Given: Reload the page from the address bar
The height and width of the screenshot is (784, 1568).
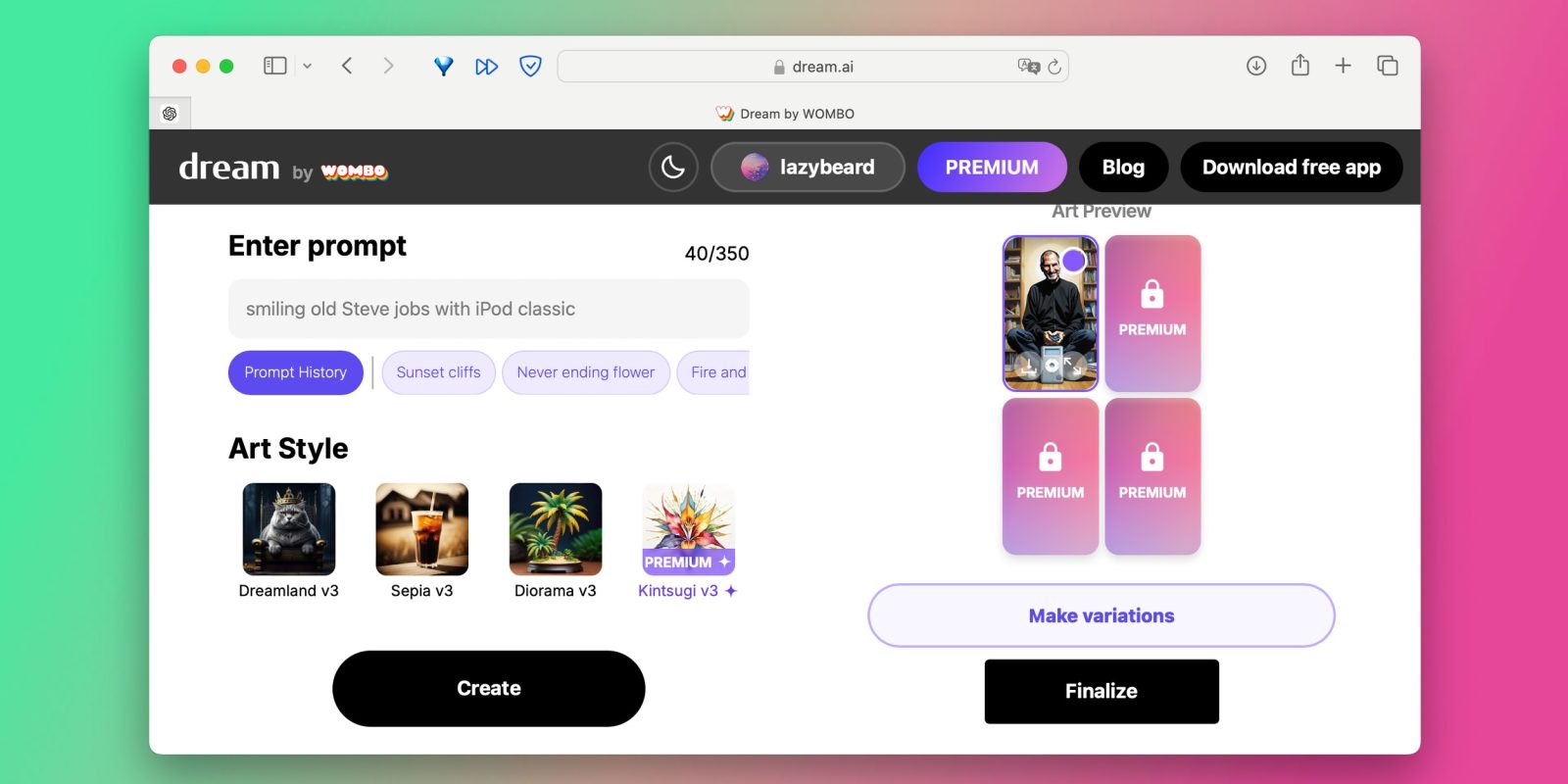Looking at the screenshot, I should (1054, 67).
